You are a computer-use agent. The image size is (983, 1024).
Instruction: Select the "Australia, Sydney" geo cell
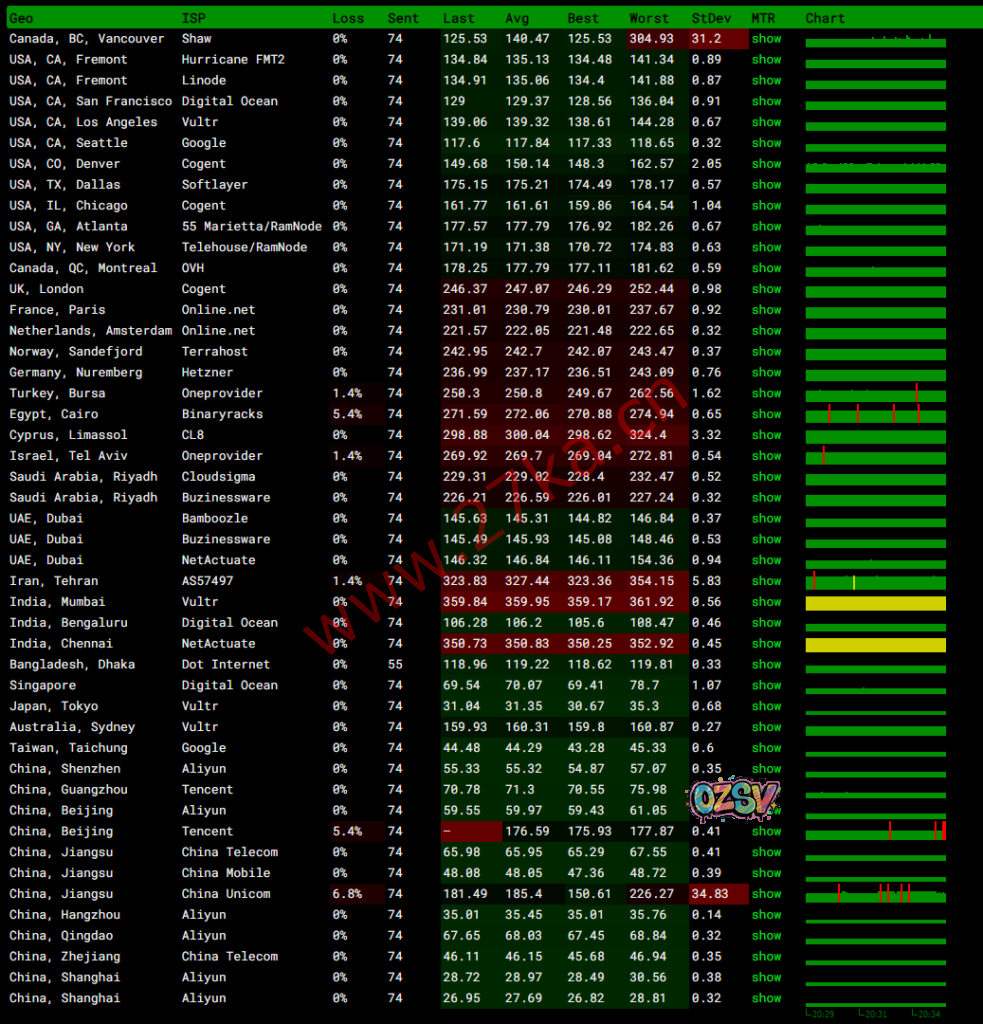72,727
